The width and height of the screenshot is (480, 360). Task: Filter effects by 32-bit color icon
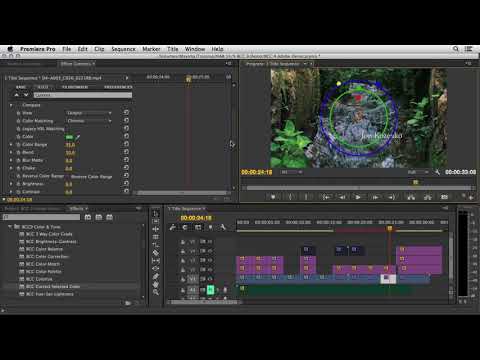(x=99, y=217)
